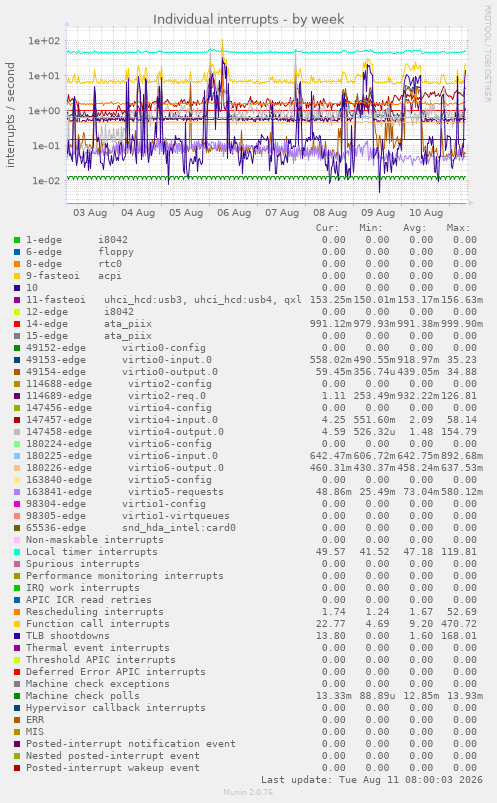
Task: Click the 49154-edge virtio0-output.0 label
Action: point(122,372)
